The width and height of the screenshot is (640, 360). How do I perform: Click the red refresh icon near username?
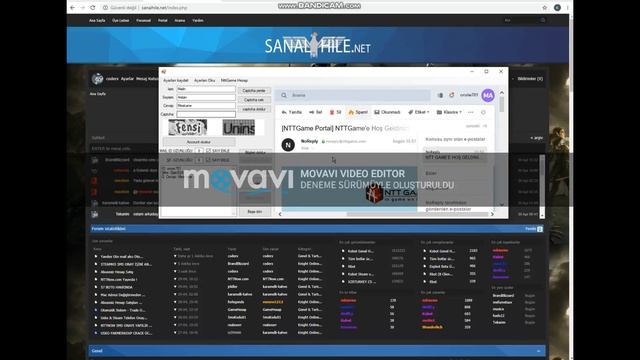451,95
